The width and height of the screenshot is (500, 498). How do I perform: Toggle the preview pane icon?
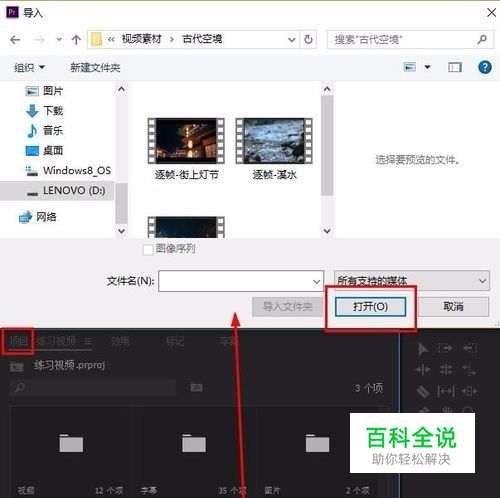coord(455,67)
